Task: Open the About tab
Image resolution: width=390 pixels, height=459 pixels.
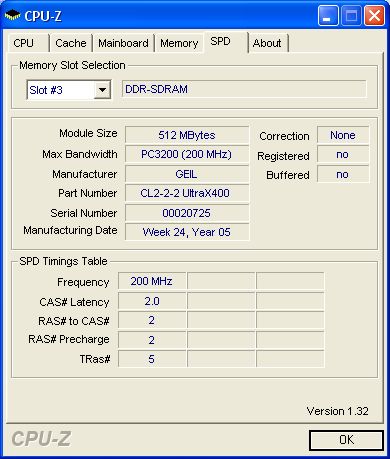Action: tap(268, 43)
